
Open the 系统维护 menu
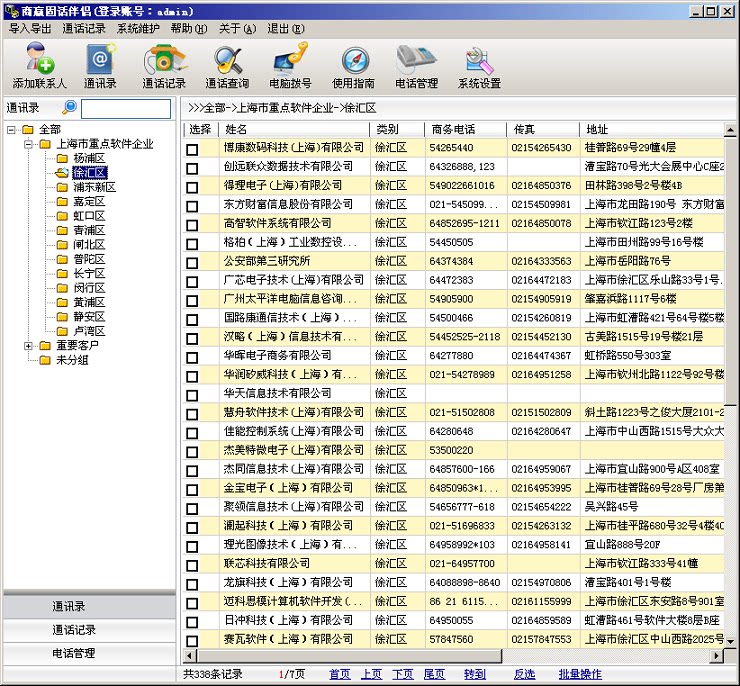click(x=138, y=29)
